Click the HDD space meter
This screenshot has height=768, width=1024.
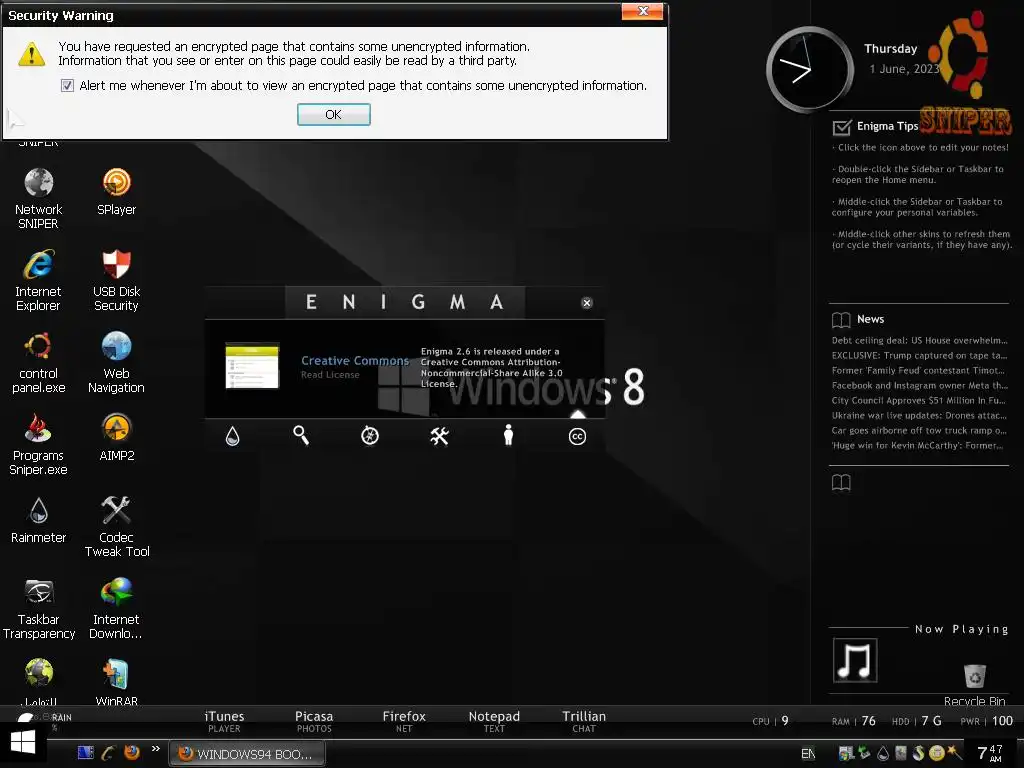coord(917,721)
